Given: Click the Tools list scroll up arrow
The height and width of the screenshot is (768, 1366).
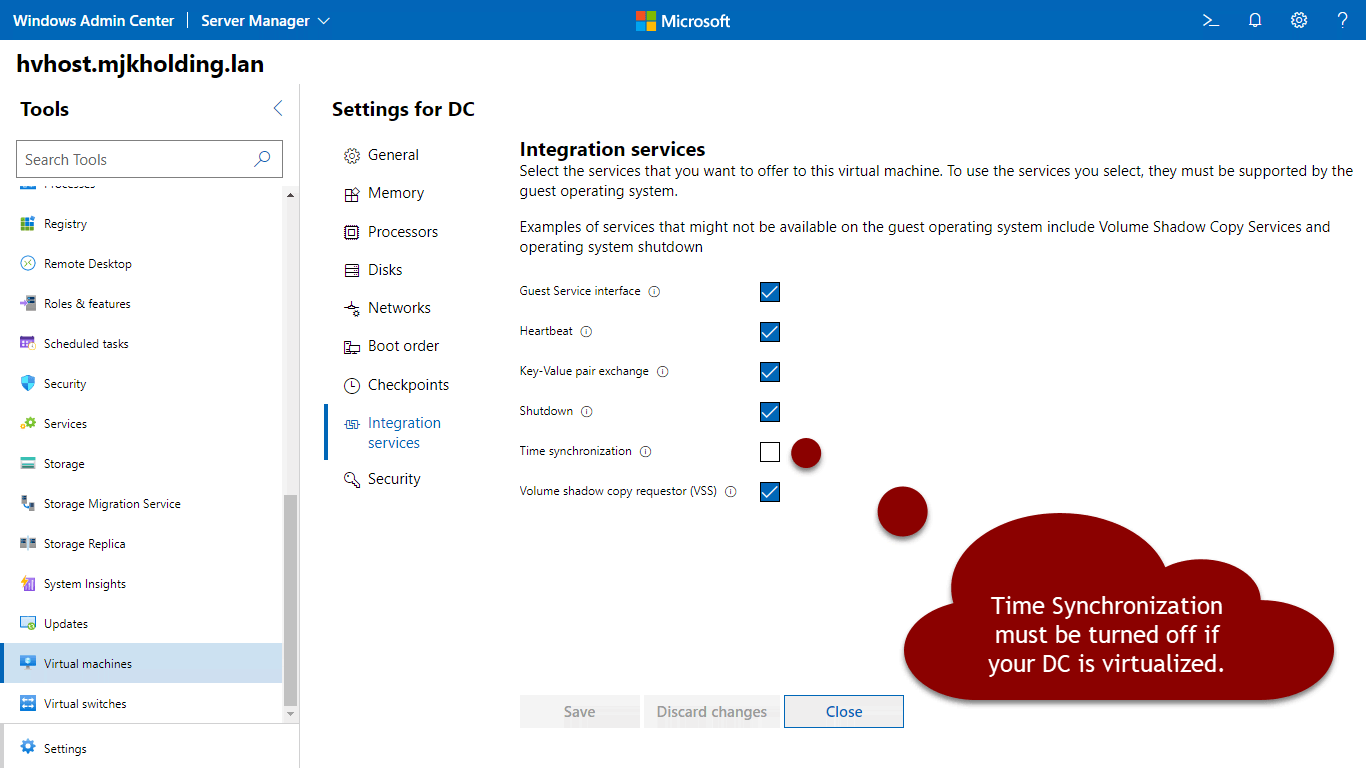Looking at the screenshot, I should (x=291, y=195).
